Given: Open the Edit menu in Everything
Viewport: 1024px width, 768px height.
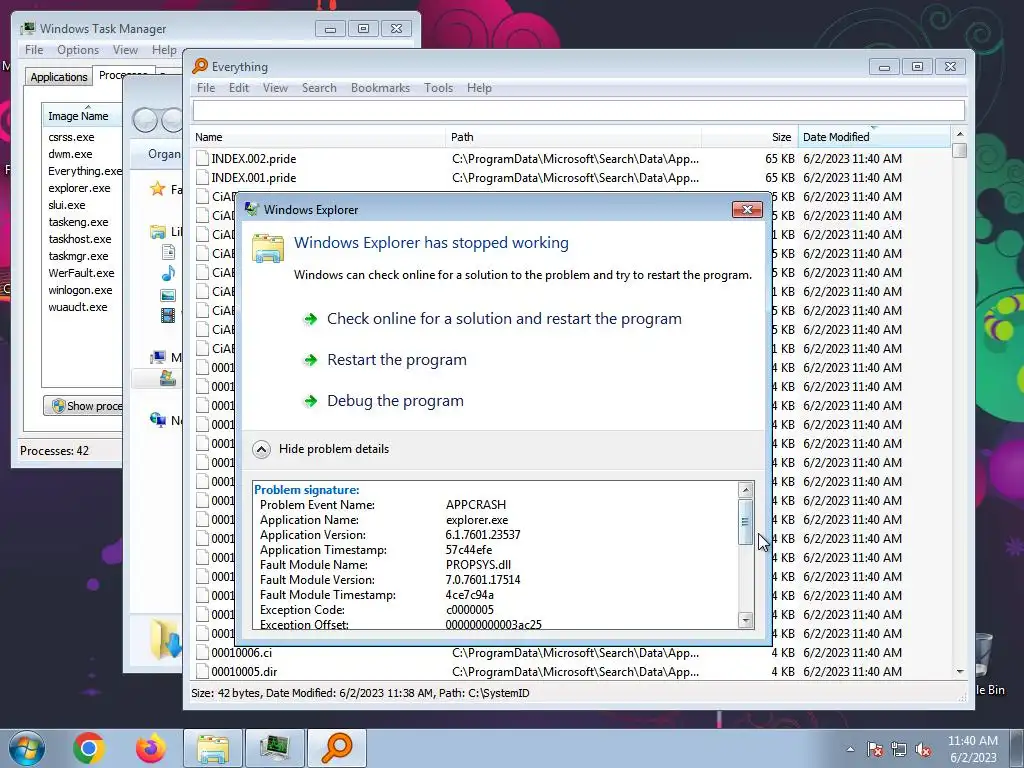Looking at the screenshot, I should tap(238, 88).
